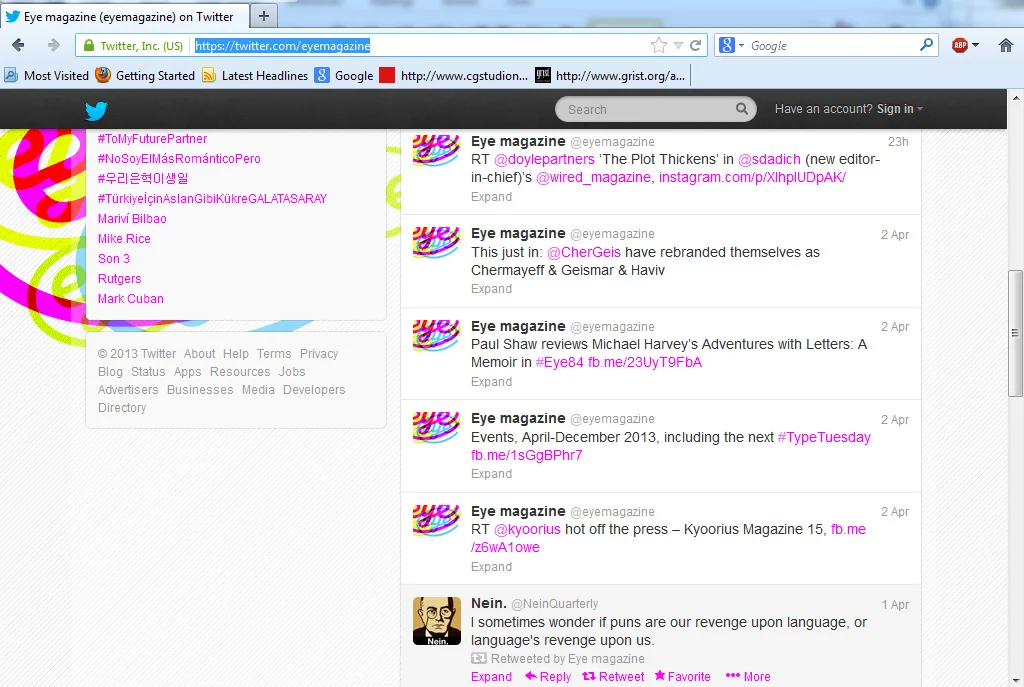Click Reply under the Nein tweet
This screenshot has width=1024, height=687.
click(548, 677)
